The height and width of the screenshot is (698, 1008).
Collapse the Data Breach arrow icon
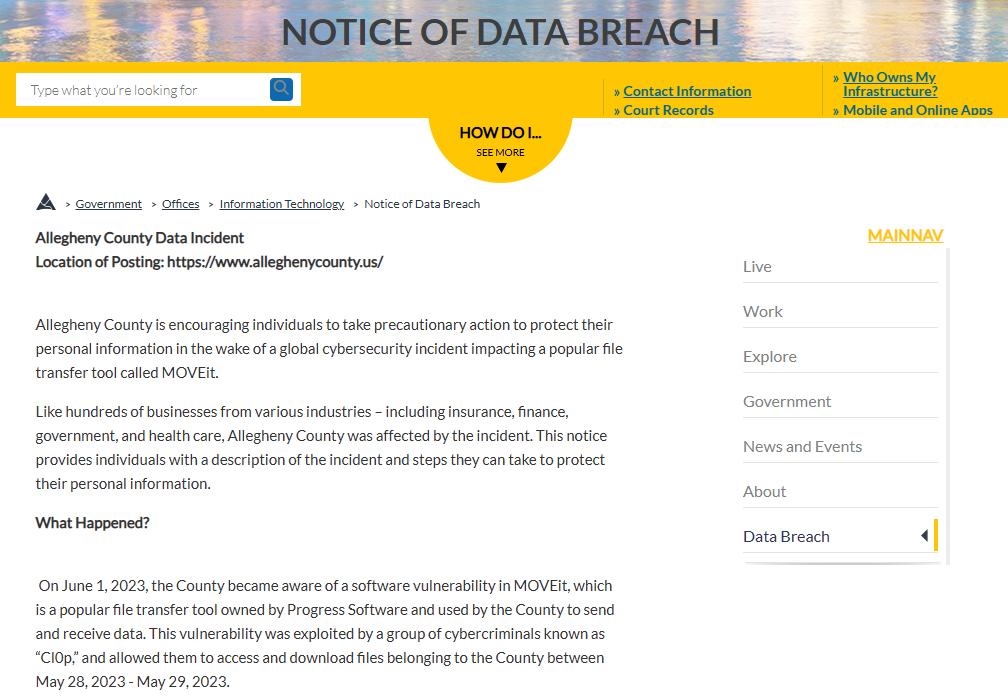click(x=924, y=536)
